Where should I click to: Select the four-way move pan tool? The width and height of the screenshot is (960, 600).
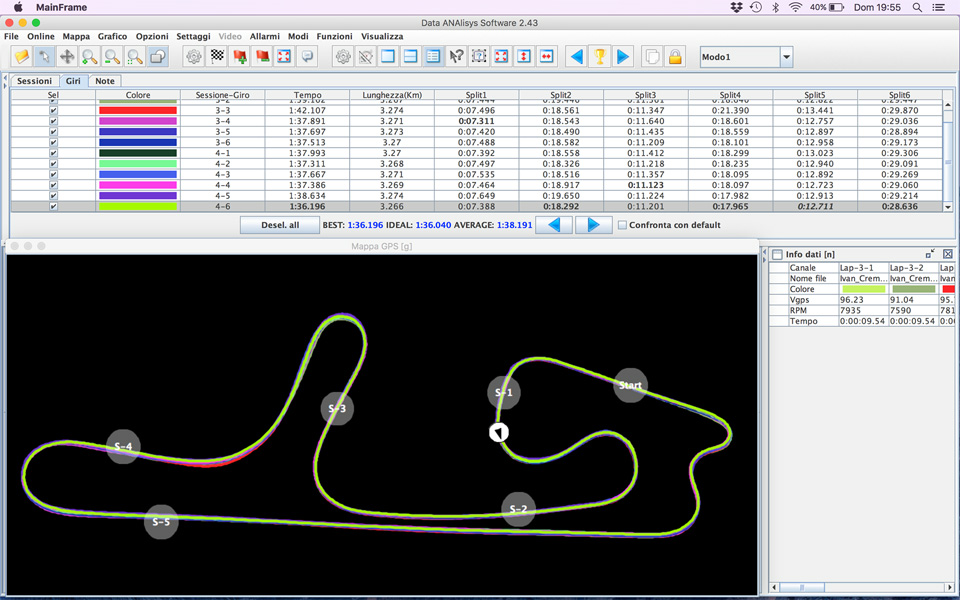67,57
